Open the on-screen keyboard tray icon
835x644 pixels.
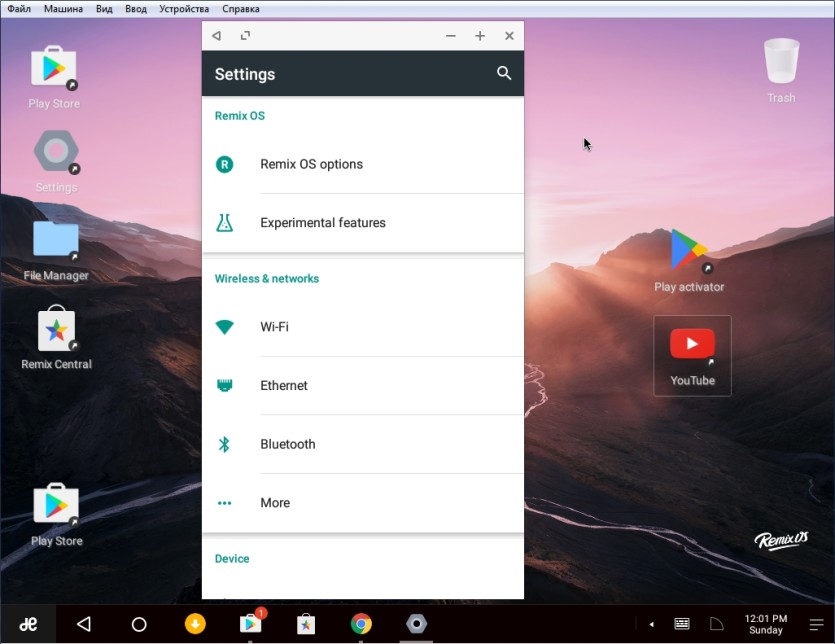coord(682,624)
